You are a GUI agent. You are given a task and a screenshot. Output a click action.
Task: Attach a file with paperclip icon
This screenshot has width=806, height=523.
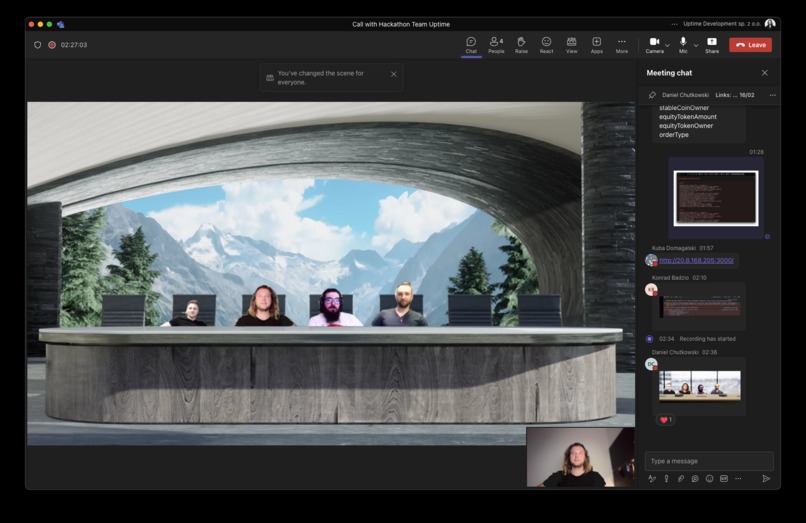pyautogui.click(x=681, y=479)
